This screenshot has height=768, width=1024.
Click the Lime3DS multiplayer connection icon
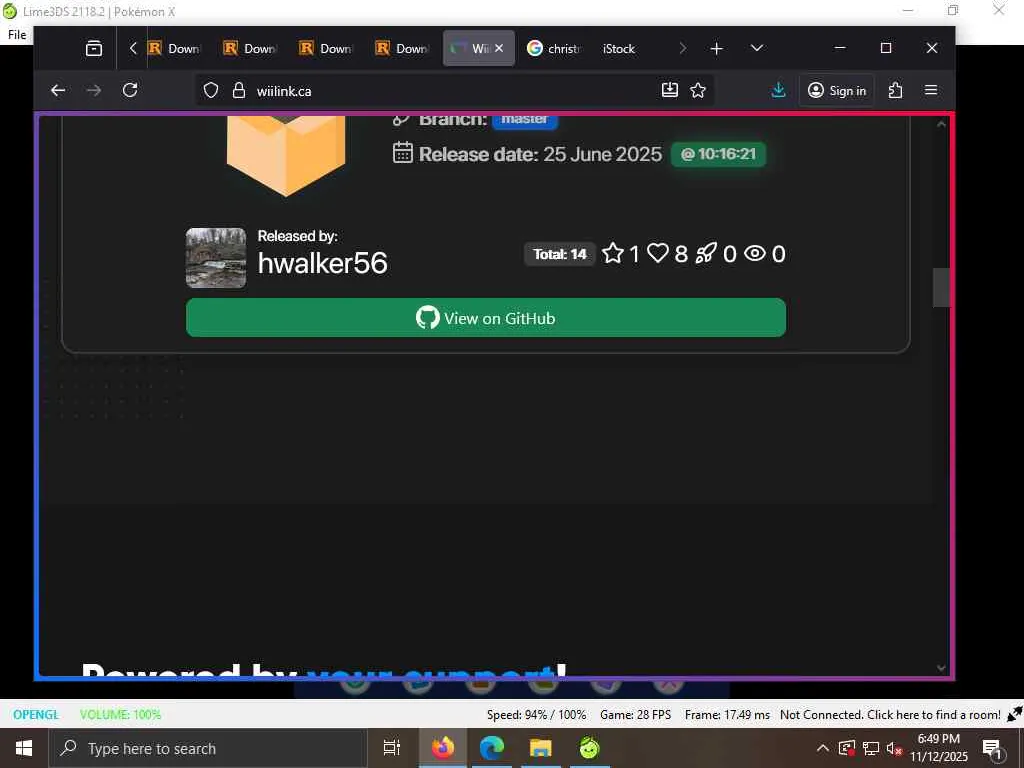(x=1015, y=714)
